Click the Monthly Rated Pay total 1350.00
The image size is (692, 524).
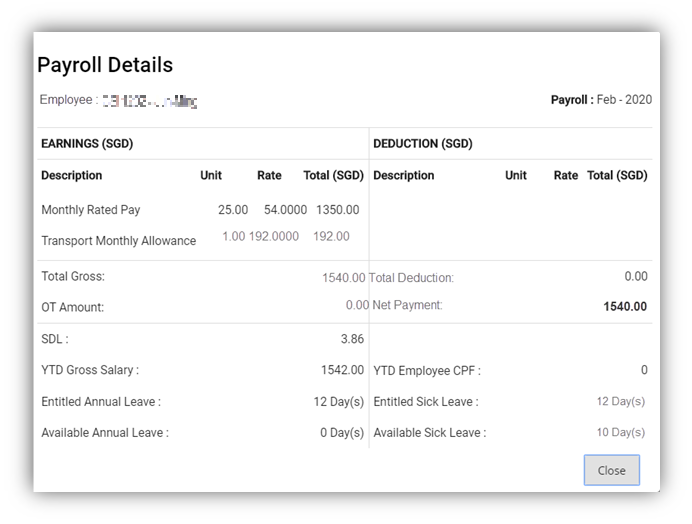337,210
